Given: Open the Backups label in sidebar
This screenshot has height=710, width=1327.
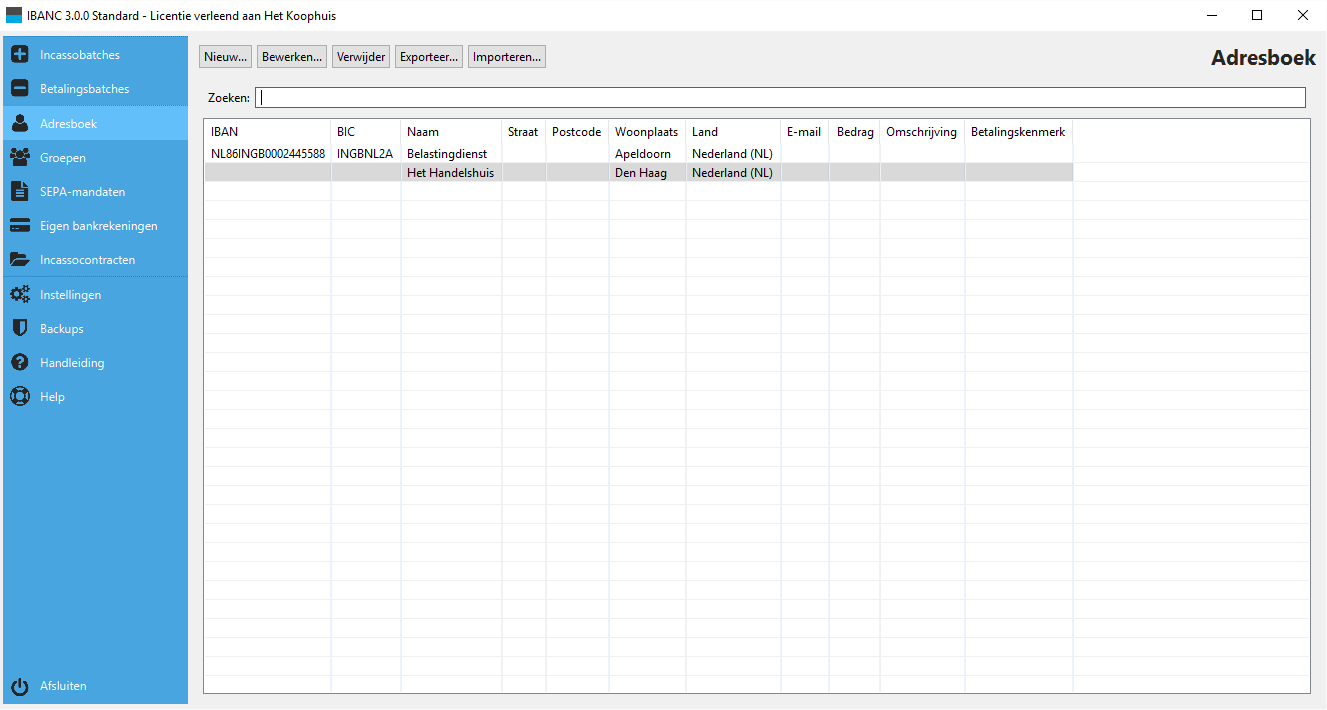Looking at the screenshot, I should tap(62, 329).
